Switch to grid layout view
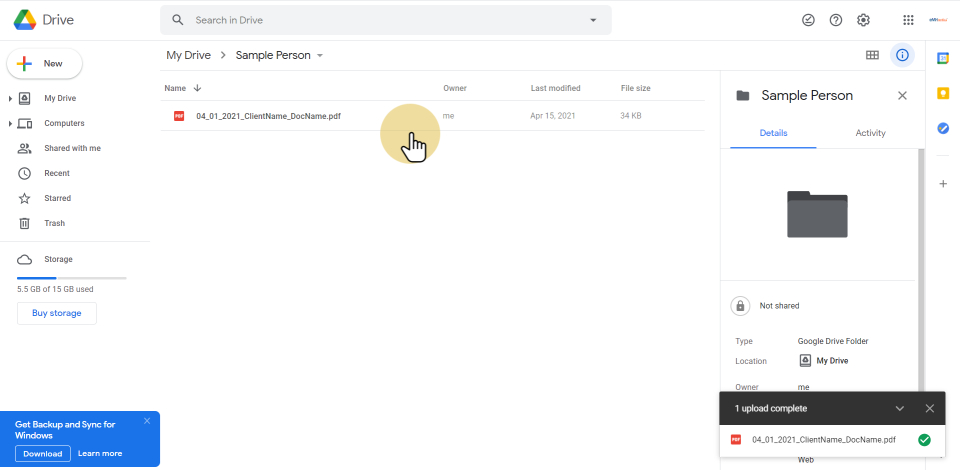Viewport: 960px width, 470px height. tap(872, 55)
